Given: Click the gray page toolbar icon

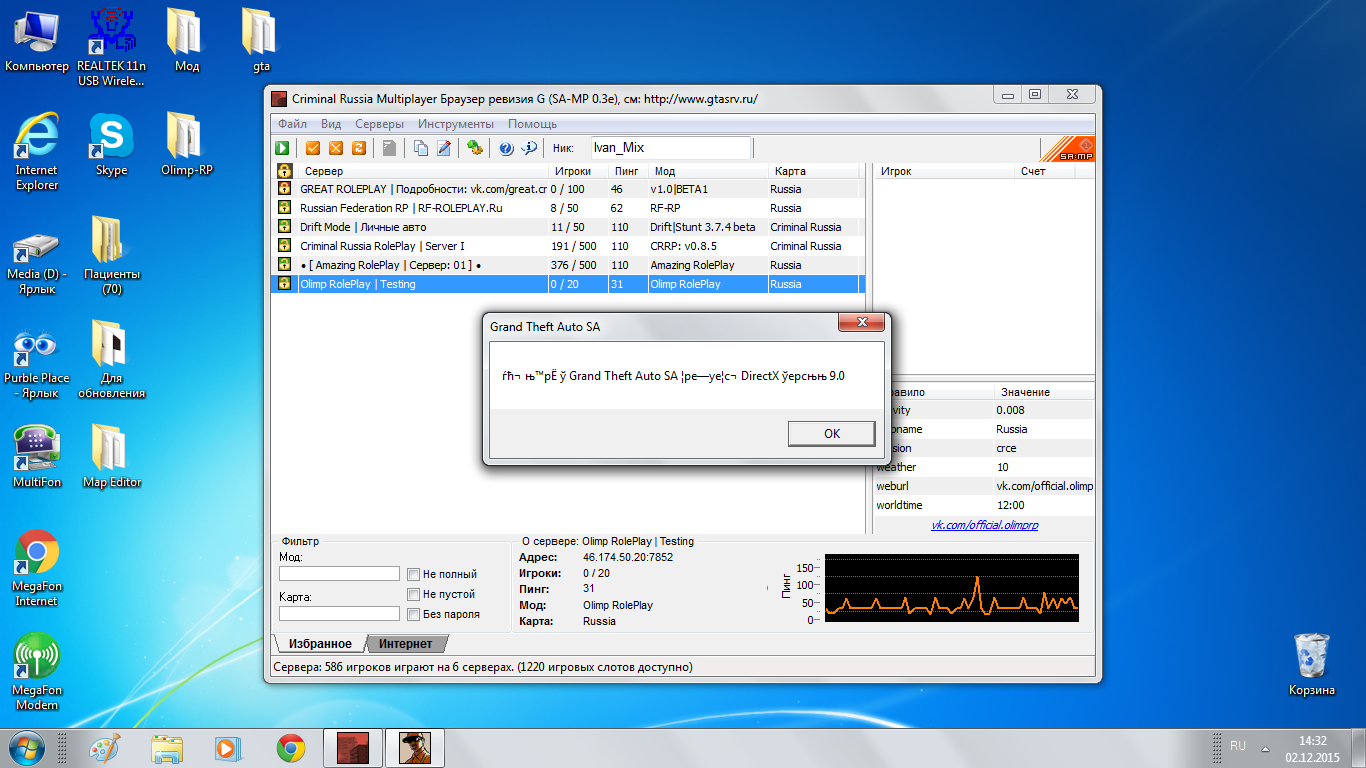Looking at the screenshot, I should 389,148.
